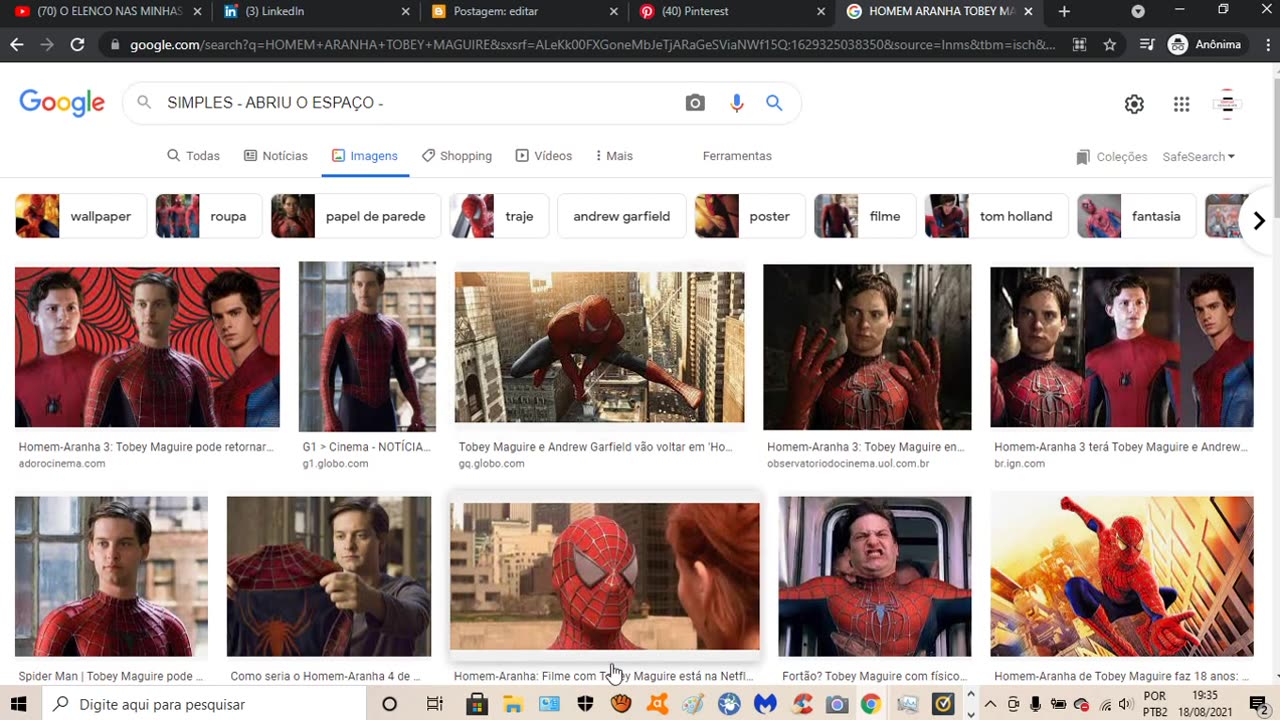Filter by traje chip

[x=499, y=216]
